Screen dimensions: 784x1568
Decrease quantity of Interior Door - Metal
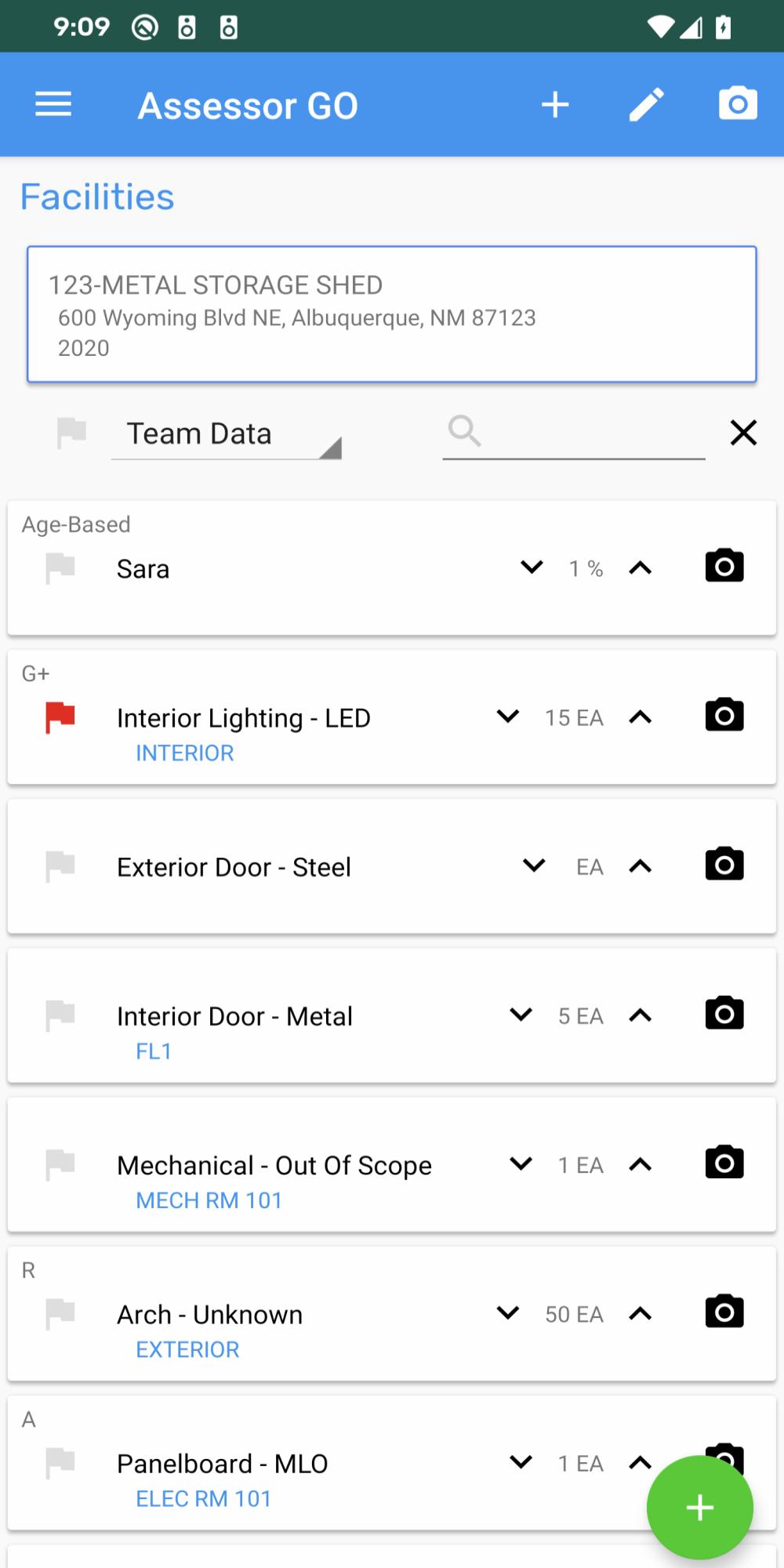click(521, 1014)
